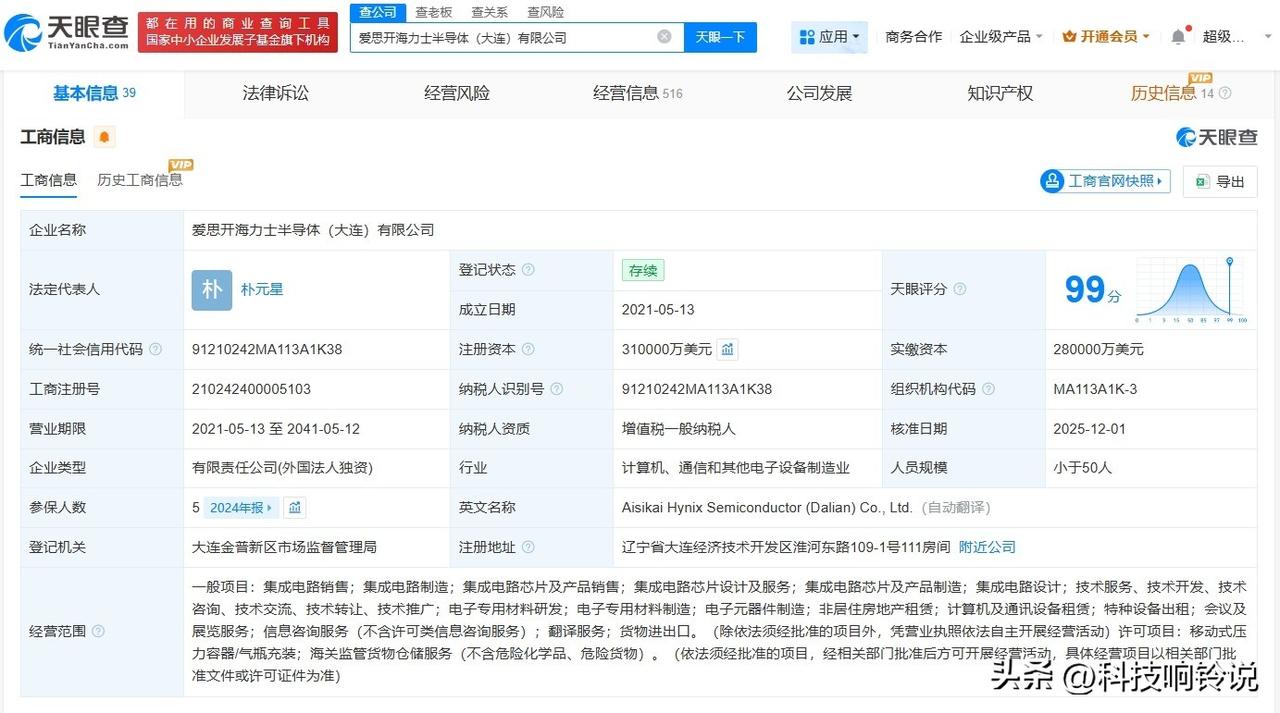Open legal representative 朴元星 link

click(262, 289)
